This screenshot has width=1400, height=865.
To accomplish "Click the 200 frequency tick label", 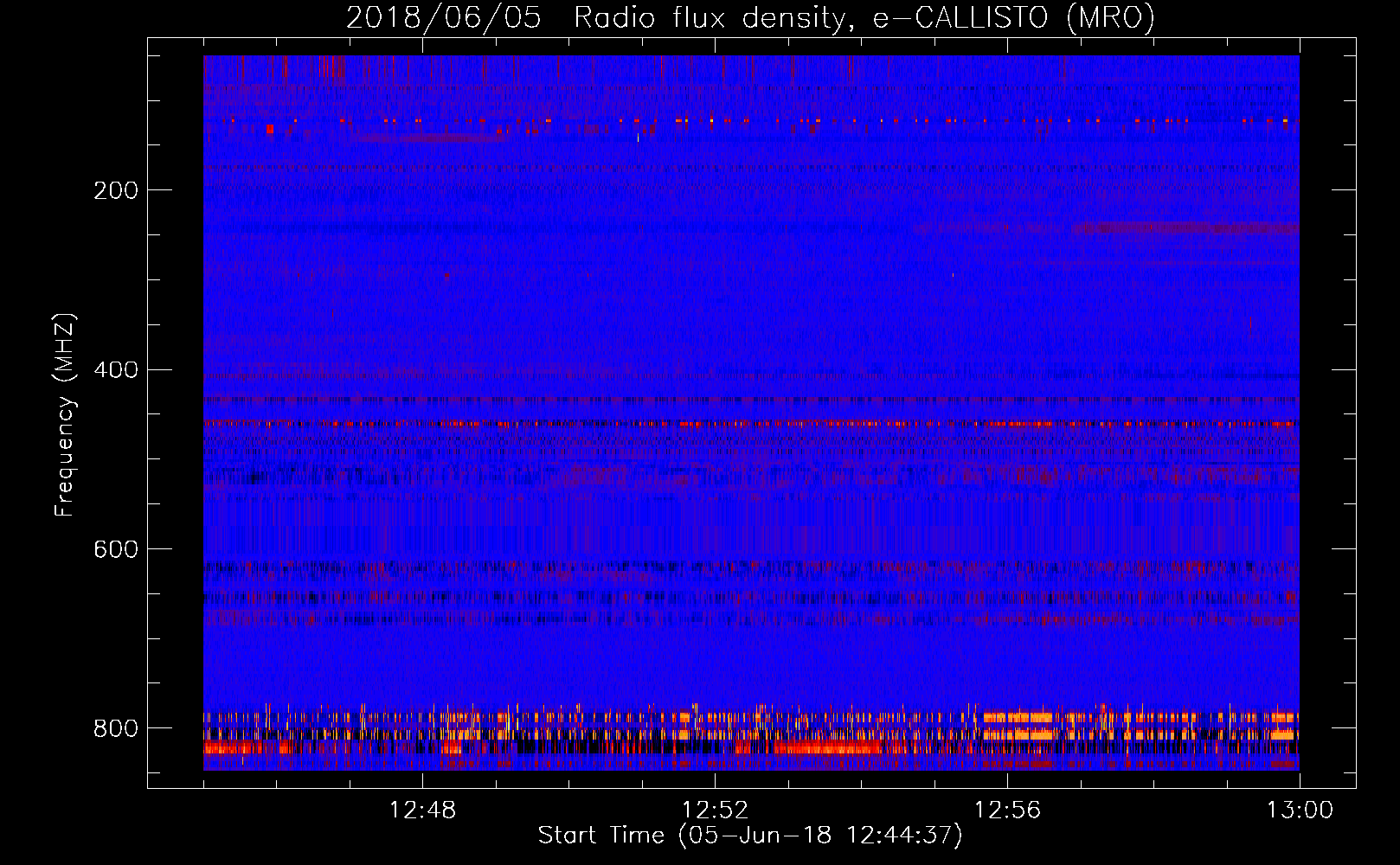I will point(116,190).
